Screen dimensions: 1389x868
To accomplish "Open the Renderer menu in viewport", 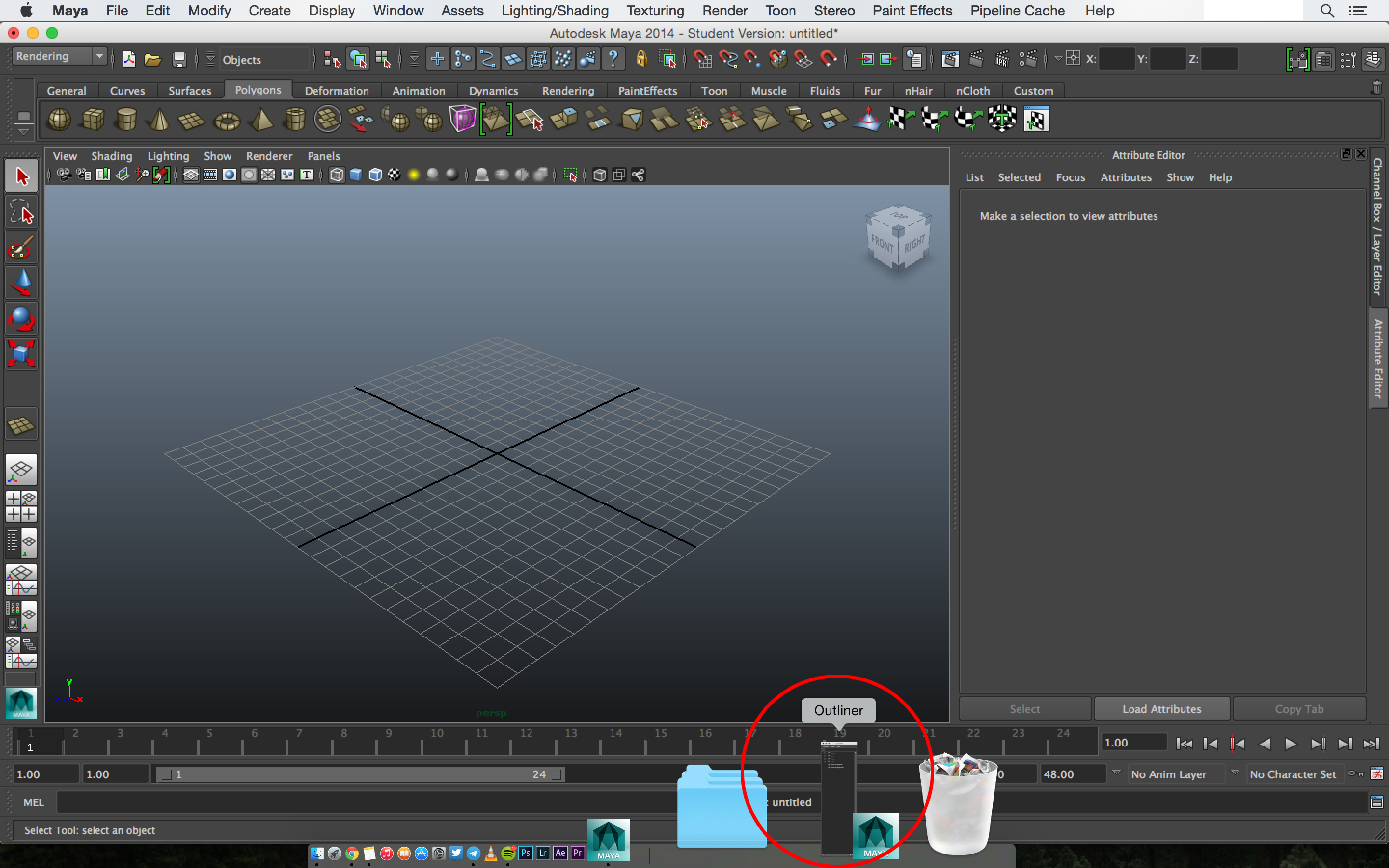I will pos(269,156).
